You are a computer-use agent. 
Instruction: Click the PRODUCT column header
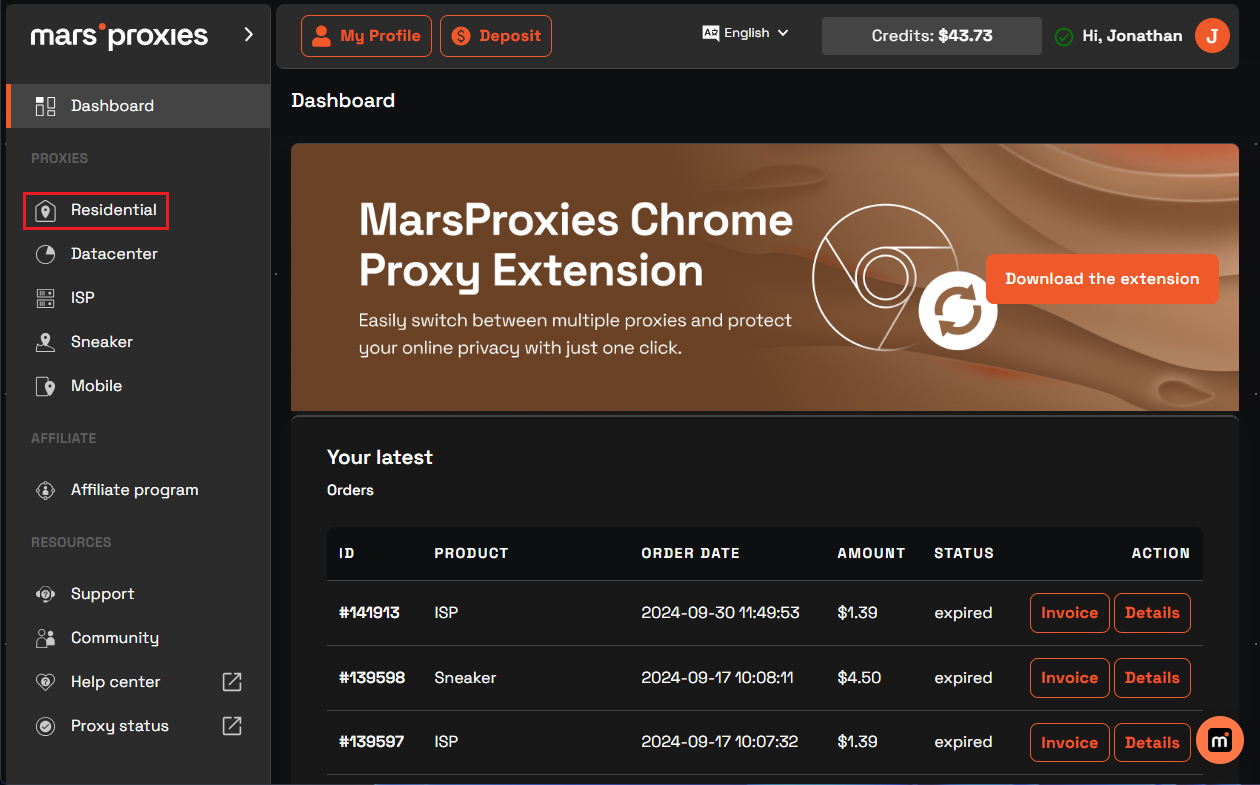[x=471, y=553]
